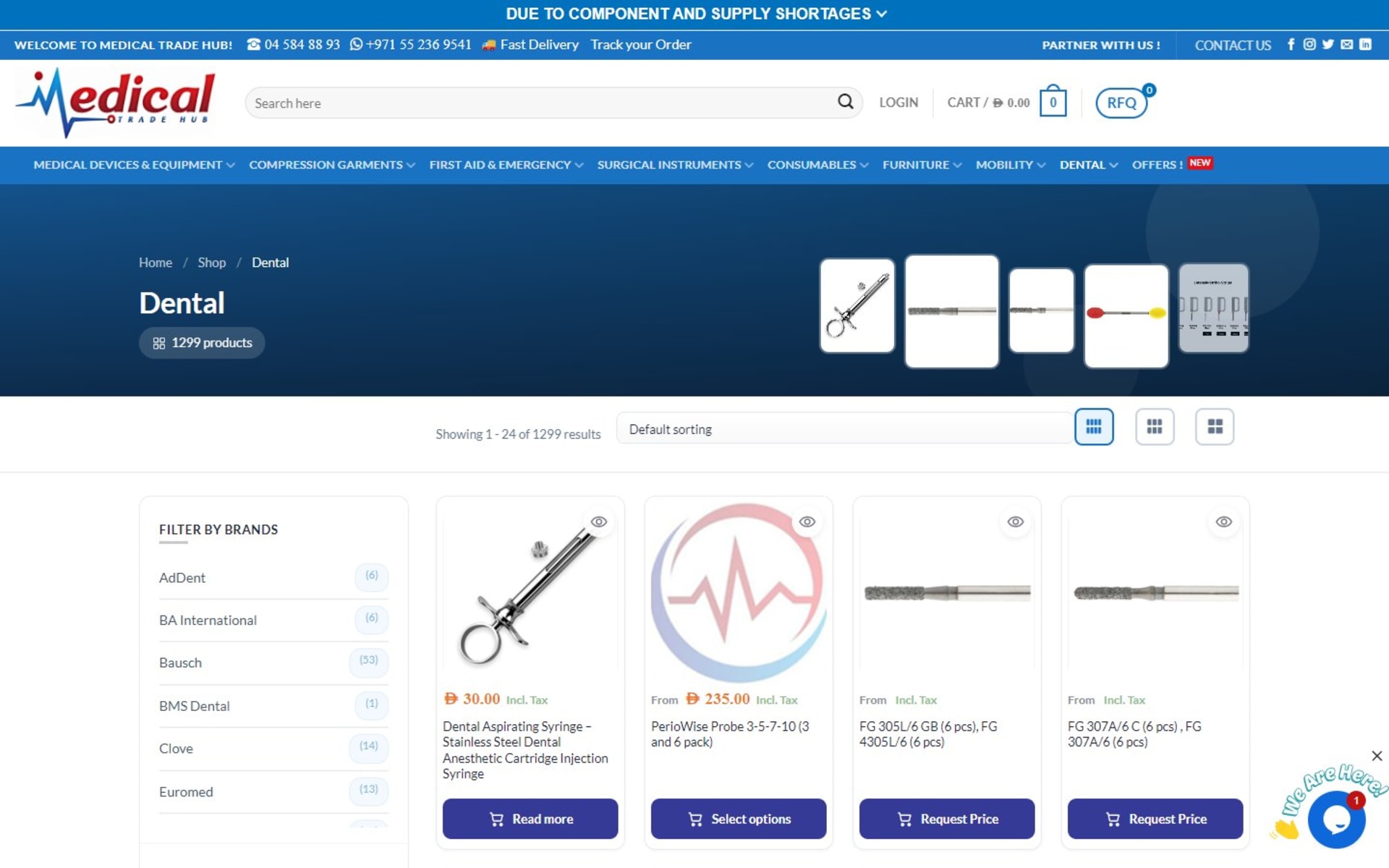Request price for FG 305L/6 GB
Screen dimensions: 1389x868
click(x=947, y=819)
